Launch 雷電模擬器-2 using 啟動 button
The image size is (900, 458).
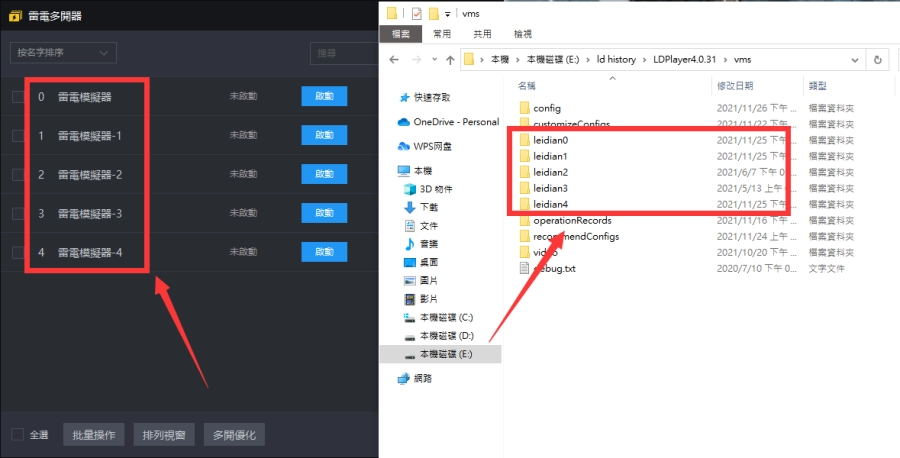point(324,174)
